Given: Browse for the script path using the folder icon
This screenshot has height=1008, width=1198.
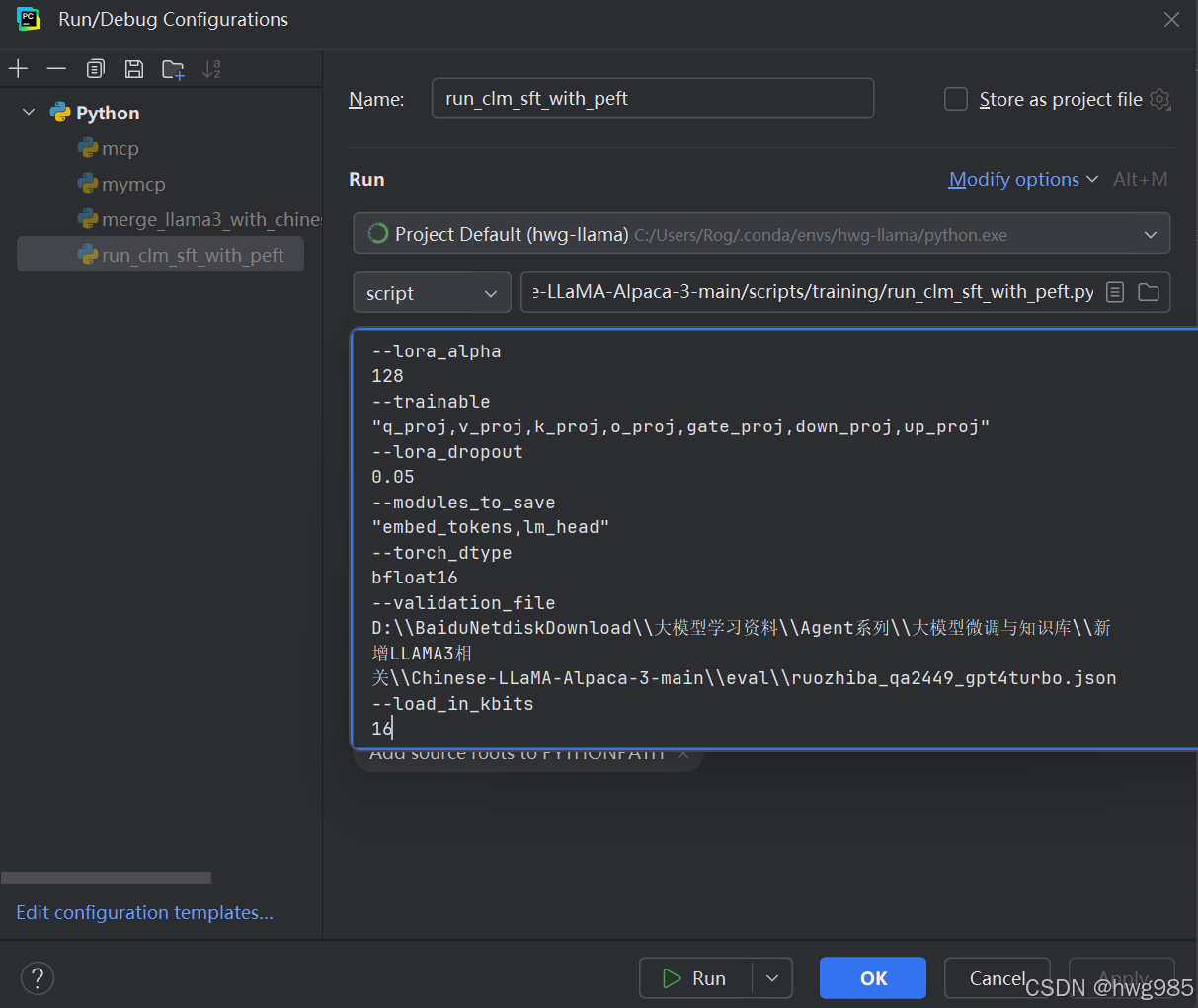Looking at the screenshot, I should click(x=1149, y=292).
